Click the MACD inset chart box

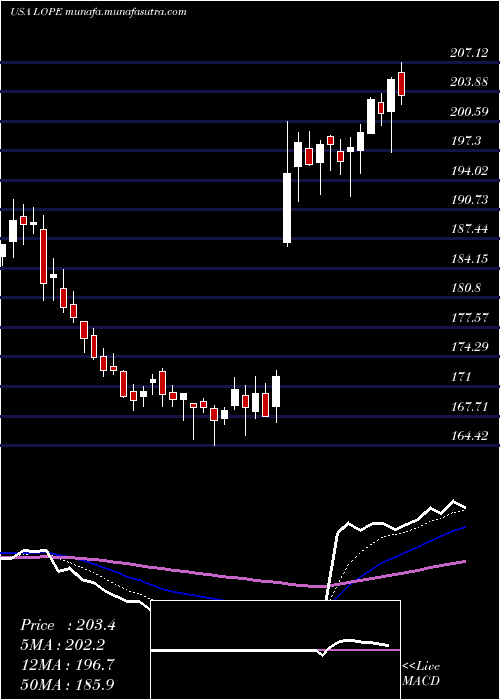click(x=275, y=650)
